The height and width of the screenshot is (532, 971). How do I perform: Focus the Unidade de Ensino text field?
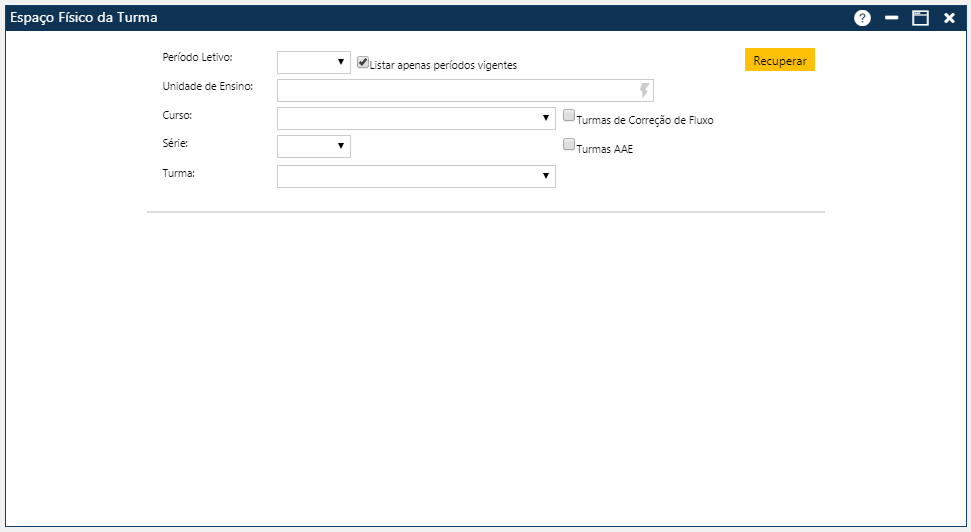tap(457, 90)
